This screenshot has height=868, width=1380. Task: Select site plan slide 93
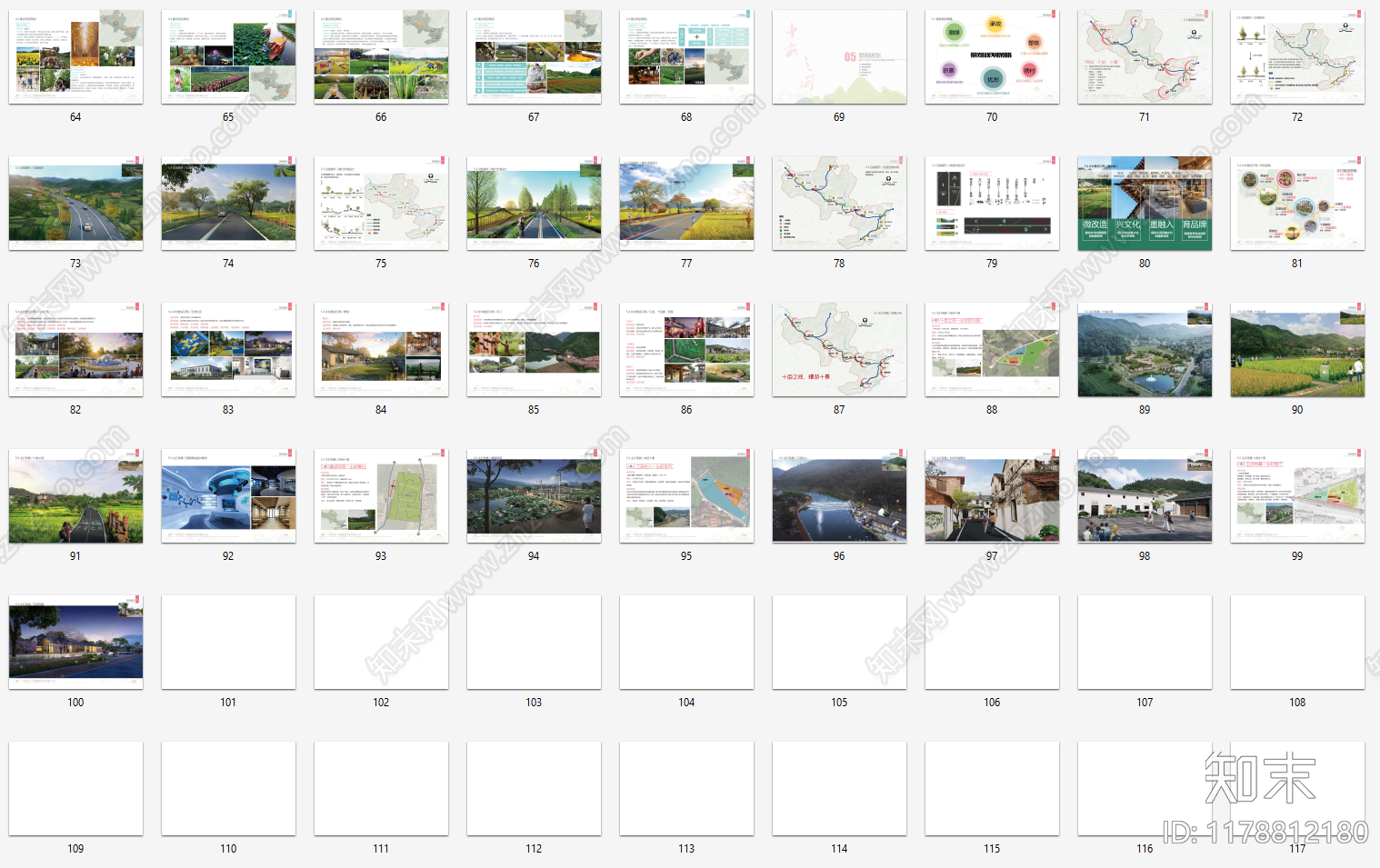point(381,495)
